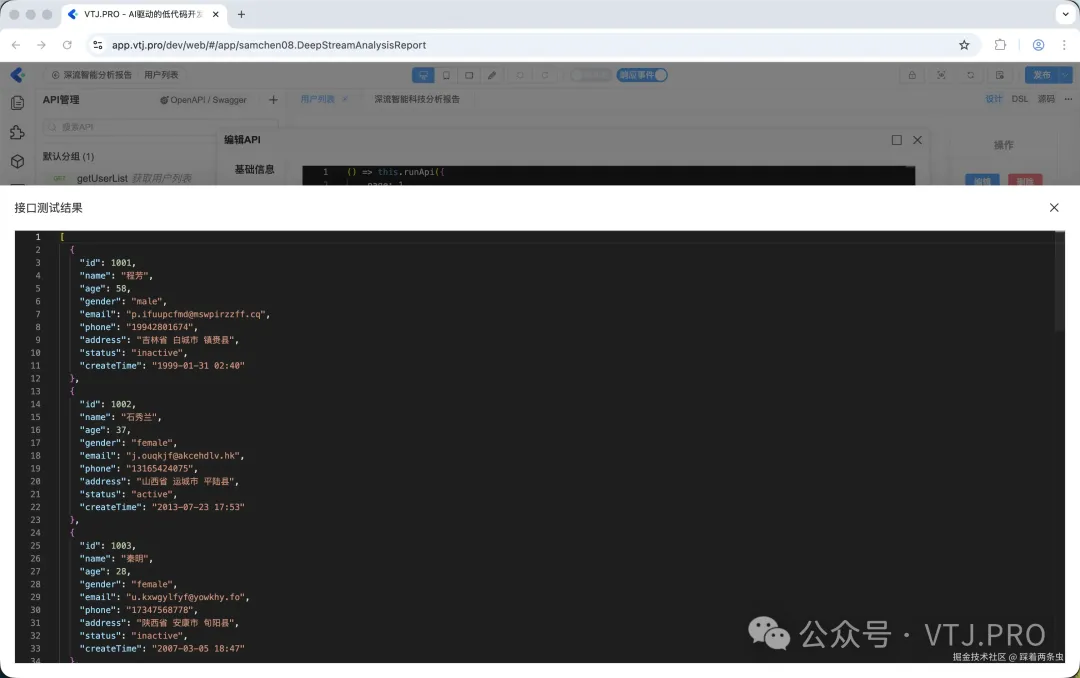Toggle the grey switch left of 响应事件
This screenshot has width=1080, height=678.
(590, 75)
